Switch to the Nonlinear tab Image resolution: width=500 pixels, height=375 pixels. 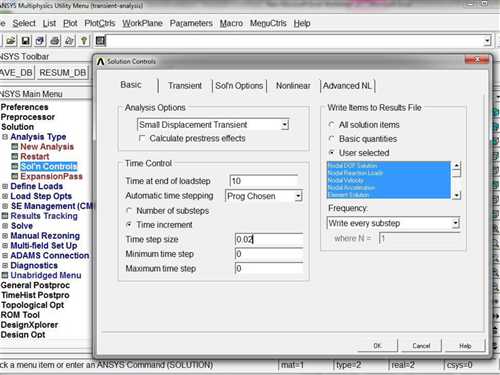(x=293, y=86)
